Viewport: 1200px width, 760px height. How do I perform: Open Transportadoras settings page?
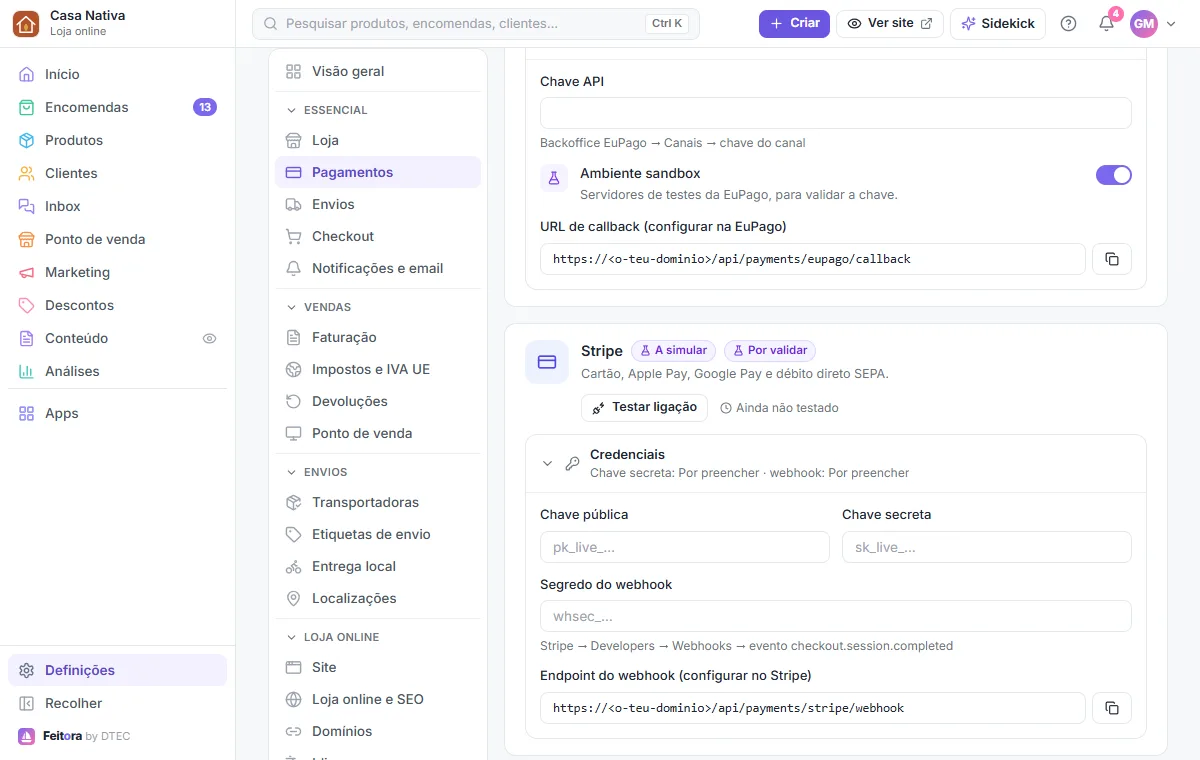click(x=378, y=502)
